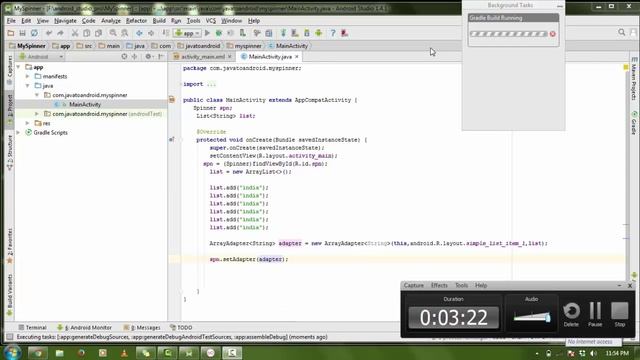Screen dimensions: 640x360
Task: Pause the screen recording
Action: [x=595, y=314]
